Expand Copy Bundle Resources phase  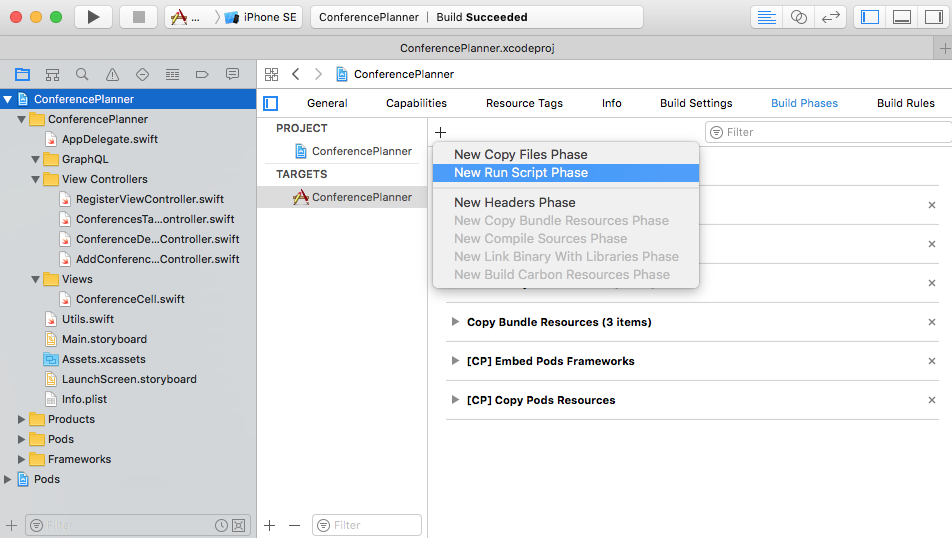pyautogui.click(x=455, y=322)
